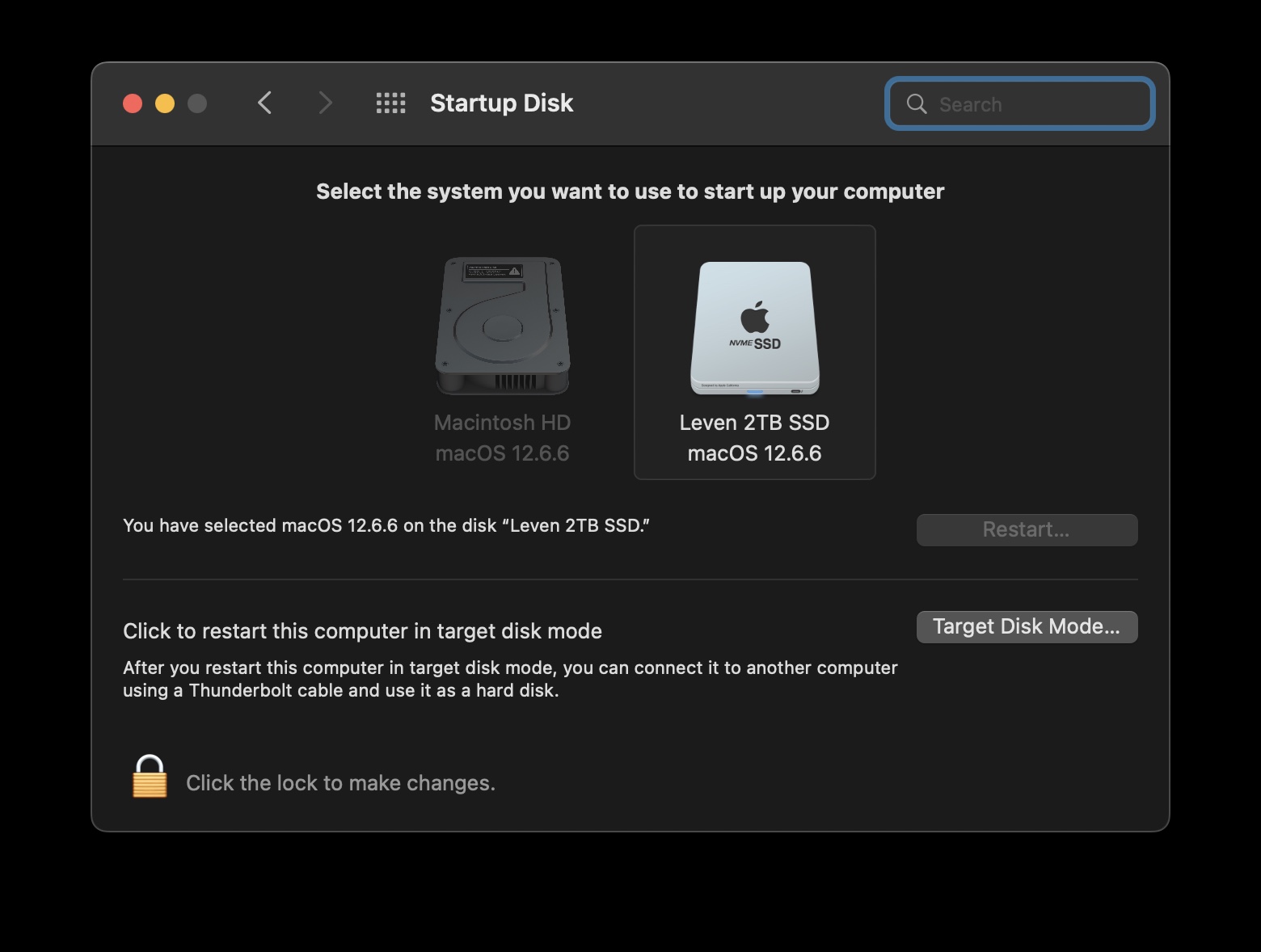Click 'macOS 12.6.6' under Leven 2TB SSD
This screenshot has height=952, width=1261.
coord(755,453)
